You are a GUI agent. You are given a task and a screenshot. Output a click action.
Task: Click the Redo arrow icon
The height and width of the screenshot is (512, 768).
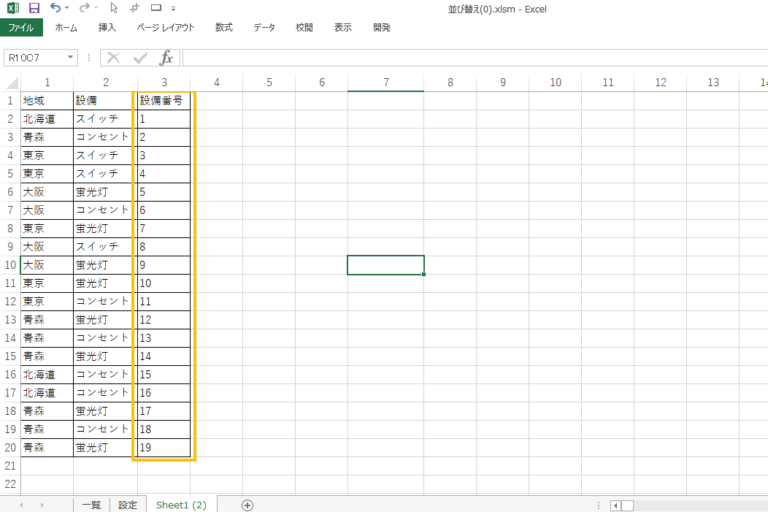[84, 8]
